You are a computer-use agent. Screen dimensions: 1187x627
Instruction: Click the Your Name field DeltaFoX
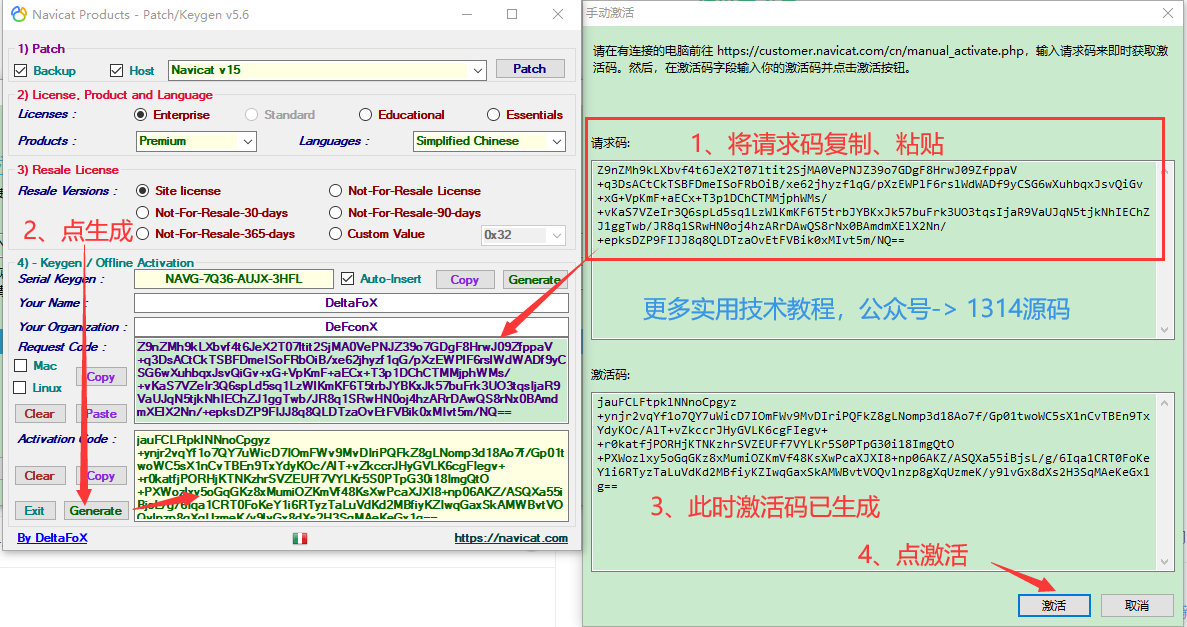pos(351,303)
